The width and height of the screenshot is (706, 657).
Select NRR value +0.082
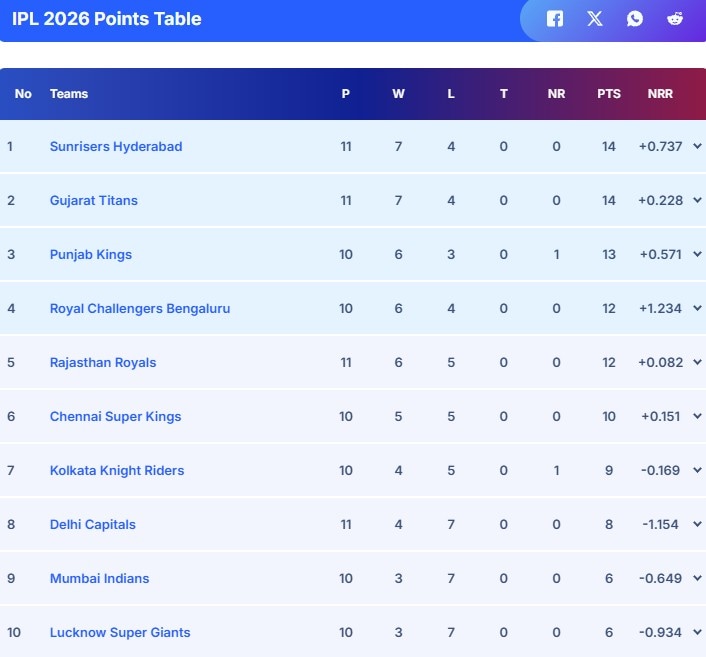(x=660, y=362)
